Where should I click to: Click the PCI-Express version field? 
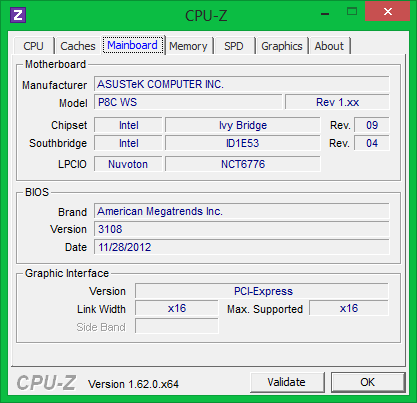click(262, 291)
